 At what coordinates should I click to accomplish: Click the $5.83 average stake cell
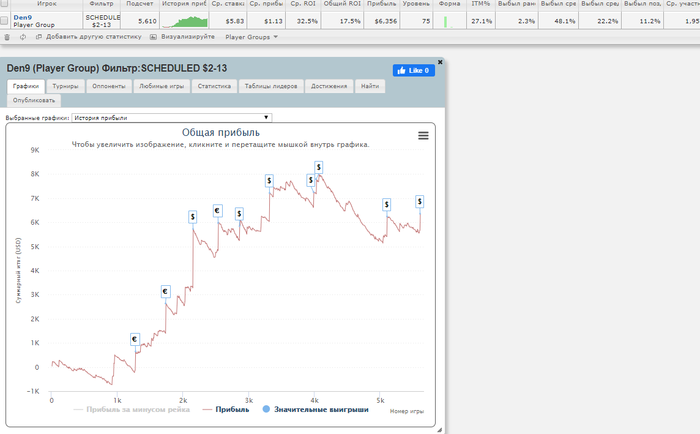[228, 21]
